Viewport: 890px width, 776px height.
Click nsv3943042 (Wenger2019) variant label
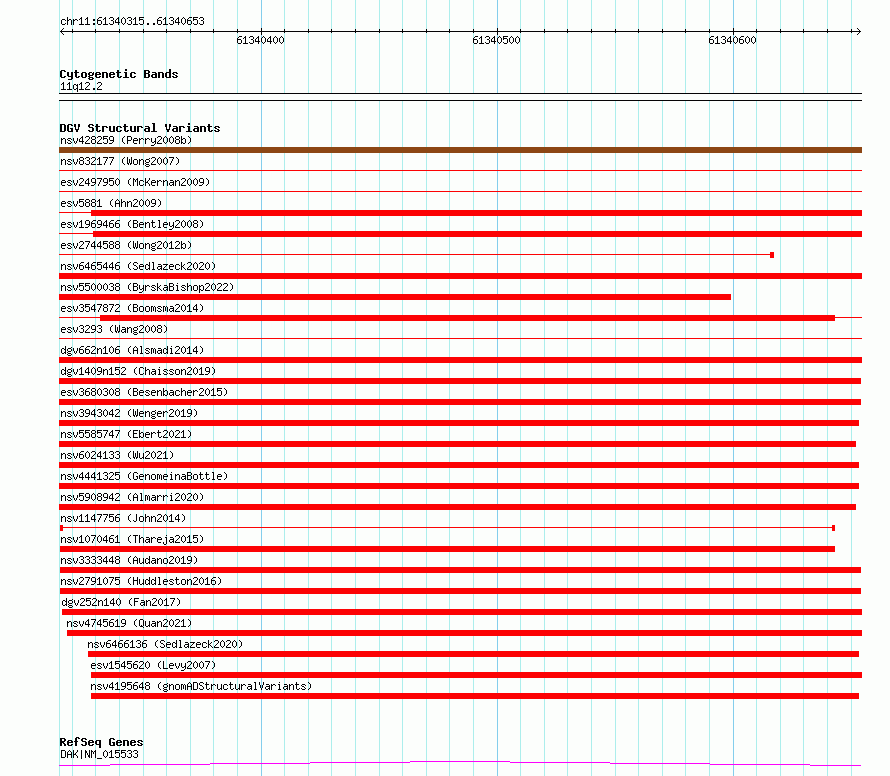click(129, 413)
